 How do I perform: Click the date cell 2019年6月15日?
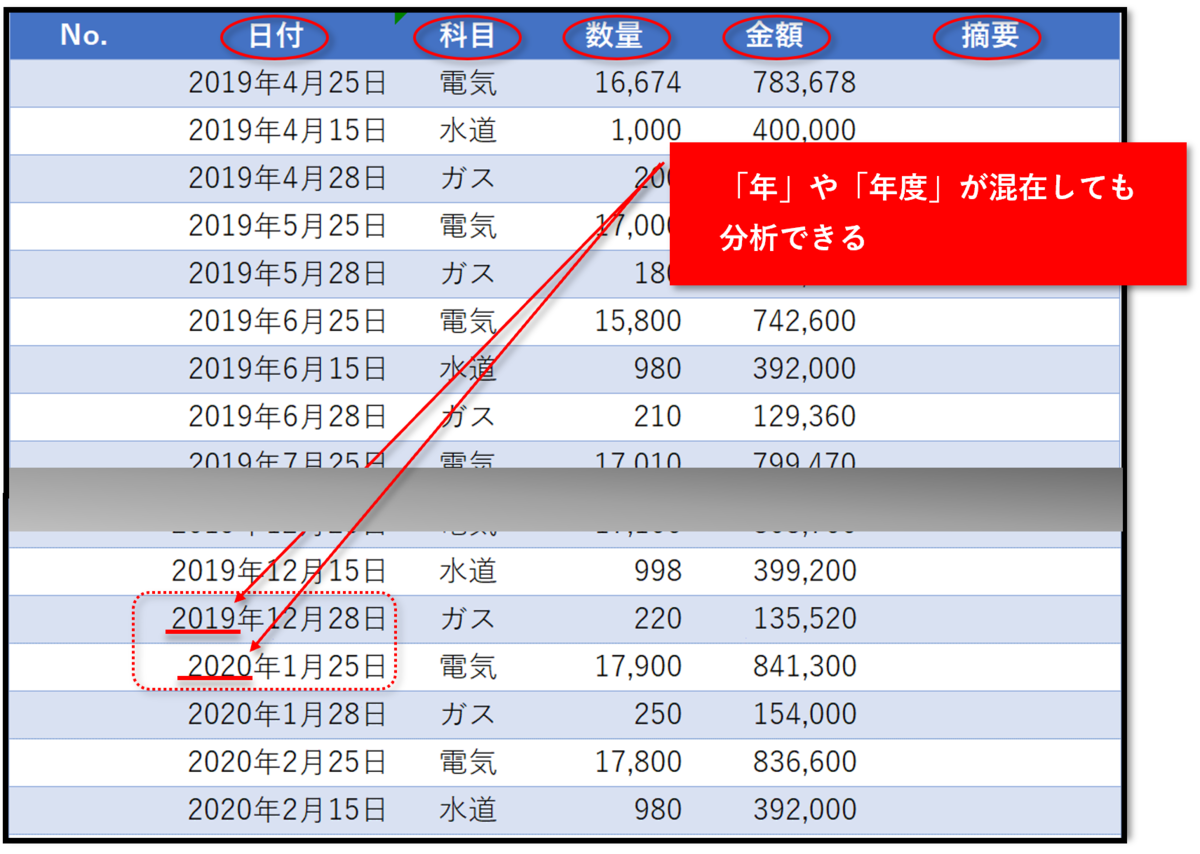point(287,369)
